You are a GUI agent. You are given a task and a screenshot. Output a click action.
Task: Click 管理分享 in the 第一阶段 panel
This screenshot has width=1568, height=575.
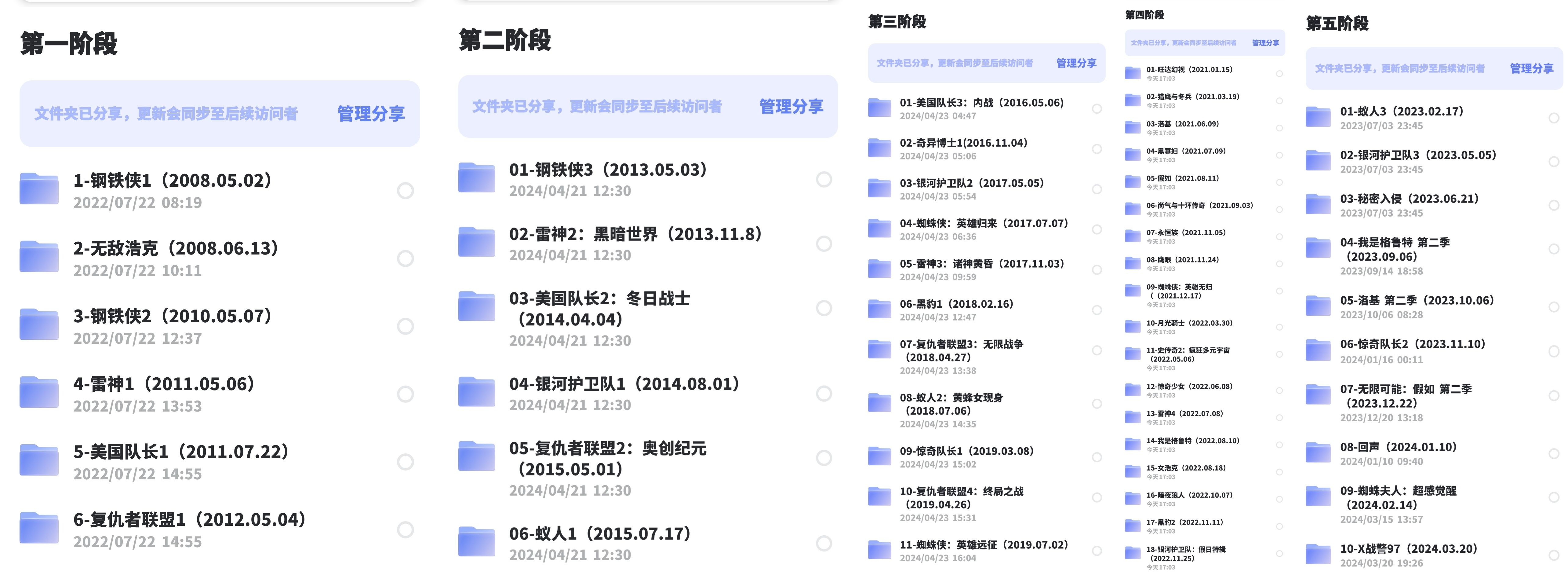pyautogui.click(x=371, y=114)
